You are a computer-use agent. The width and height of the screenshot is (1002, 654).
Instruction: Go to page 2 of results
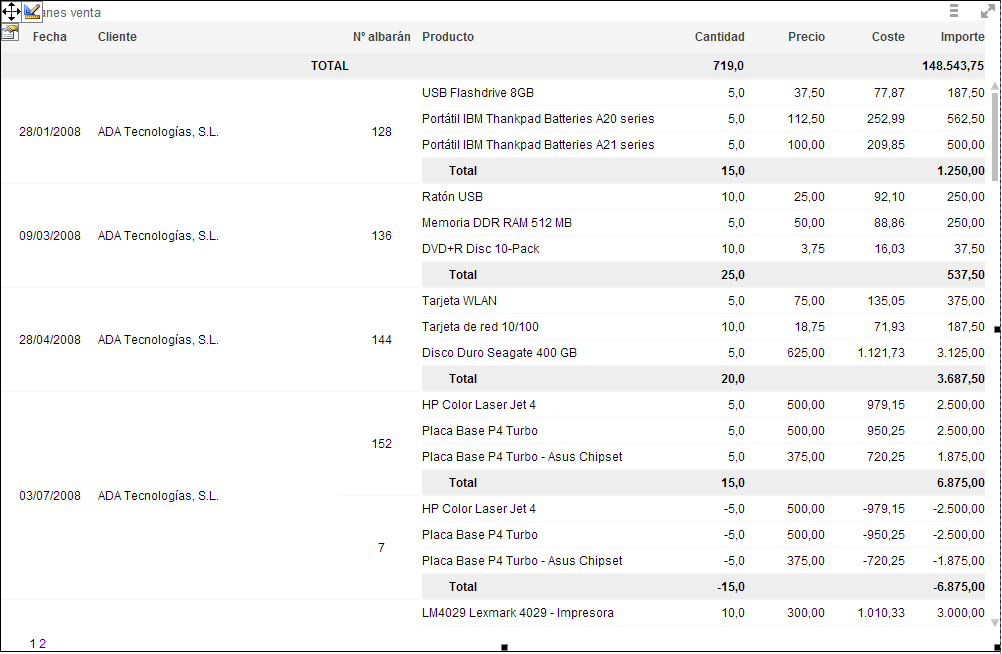[43, 644]
